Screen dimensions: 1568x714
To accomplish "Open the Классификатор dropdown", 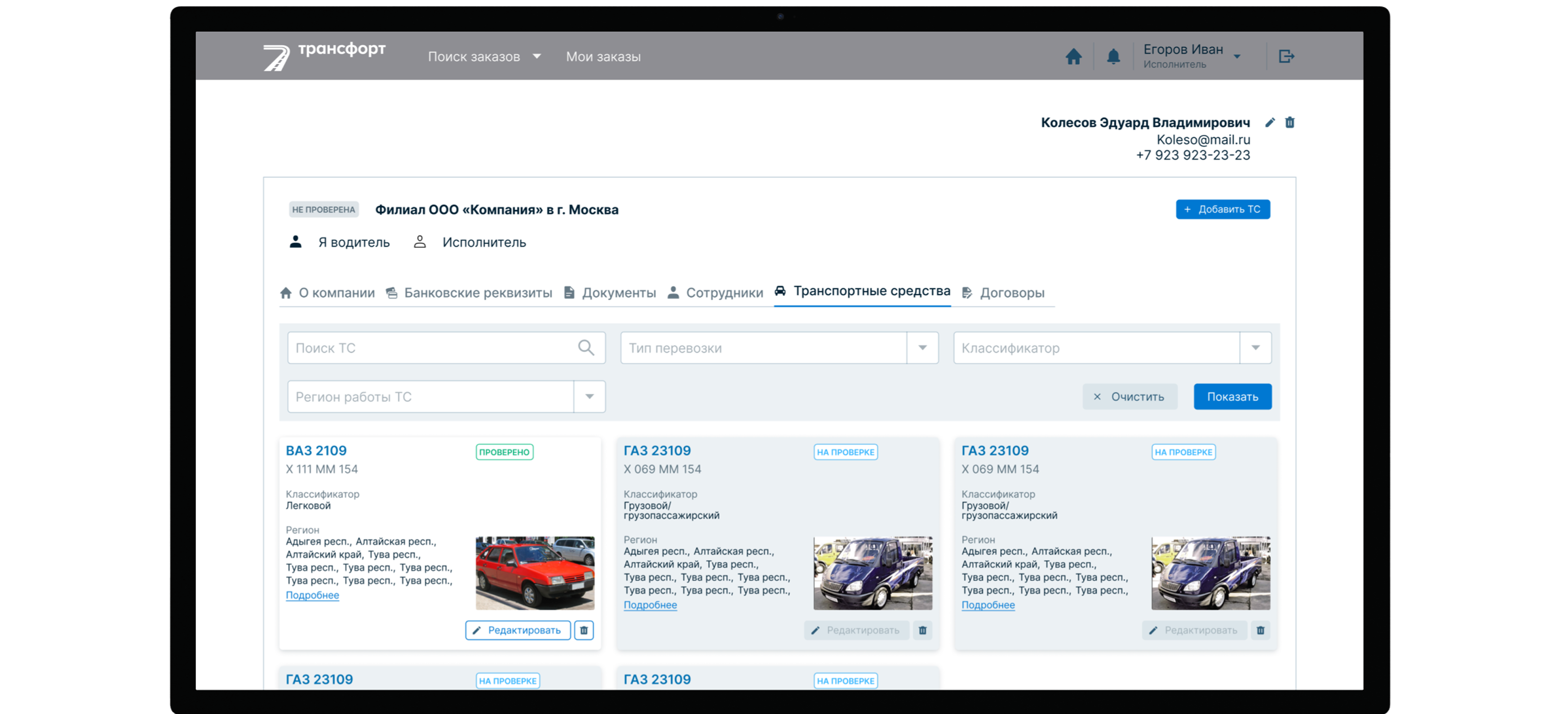I will [1255, 348].
